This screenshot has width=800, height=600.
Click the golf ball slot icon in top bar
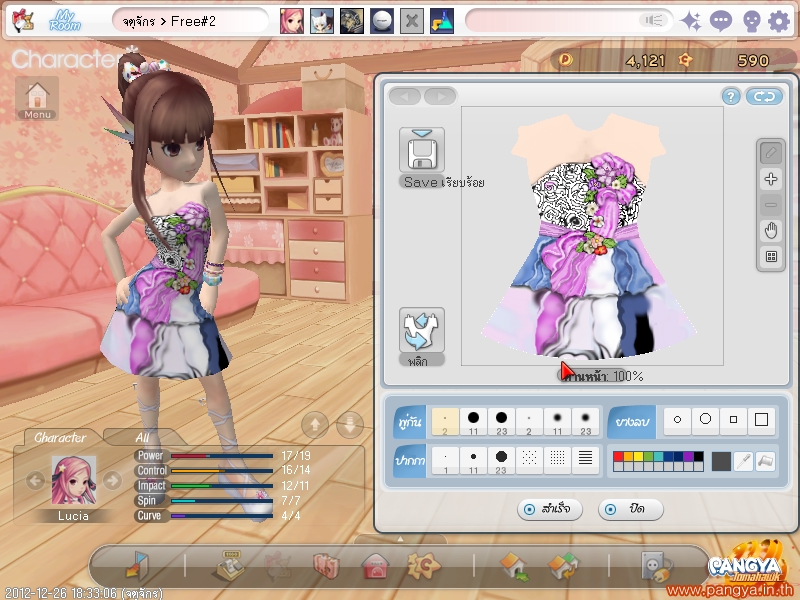click(382, 21)
